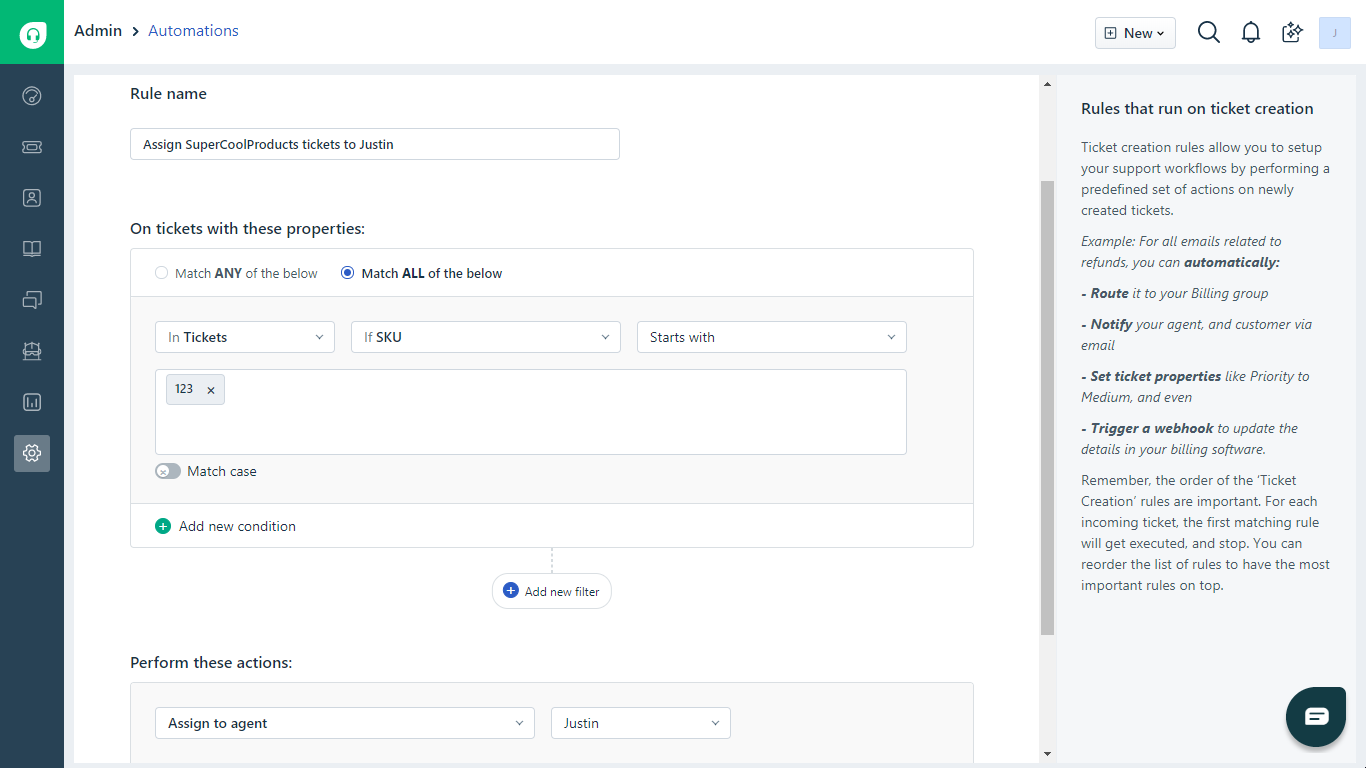Click the 'Rules that run on ticket creation' heading
This screenshot has height=768, width=1366.
[1197, 108]
